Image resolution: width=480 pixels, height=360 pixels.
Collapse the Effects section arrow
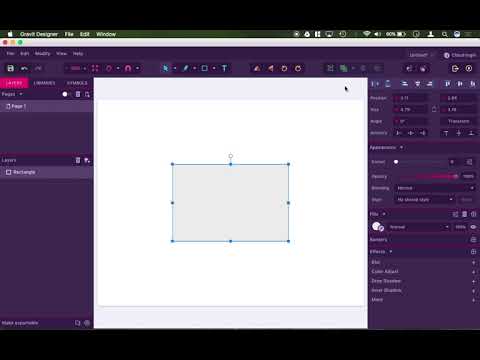(x=391, y=252)
